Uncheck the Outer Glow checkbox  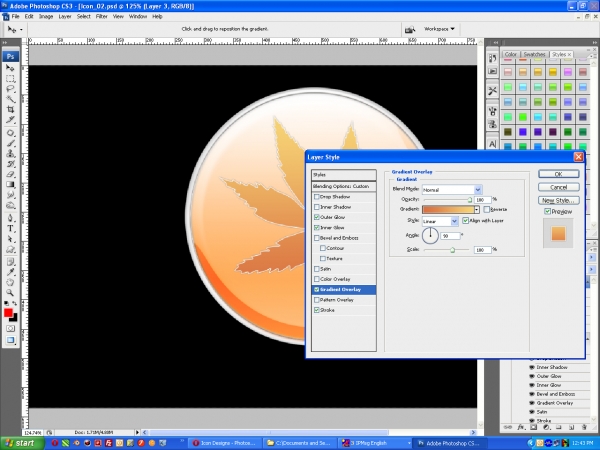tap(316, 217)
